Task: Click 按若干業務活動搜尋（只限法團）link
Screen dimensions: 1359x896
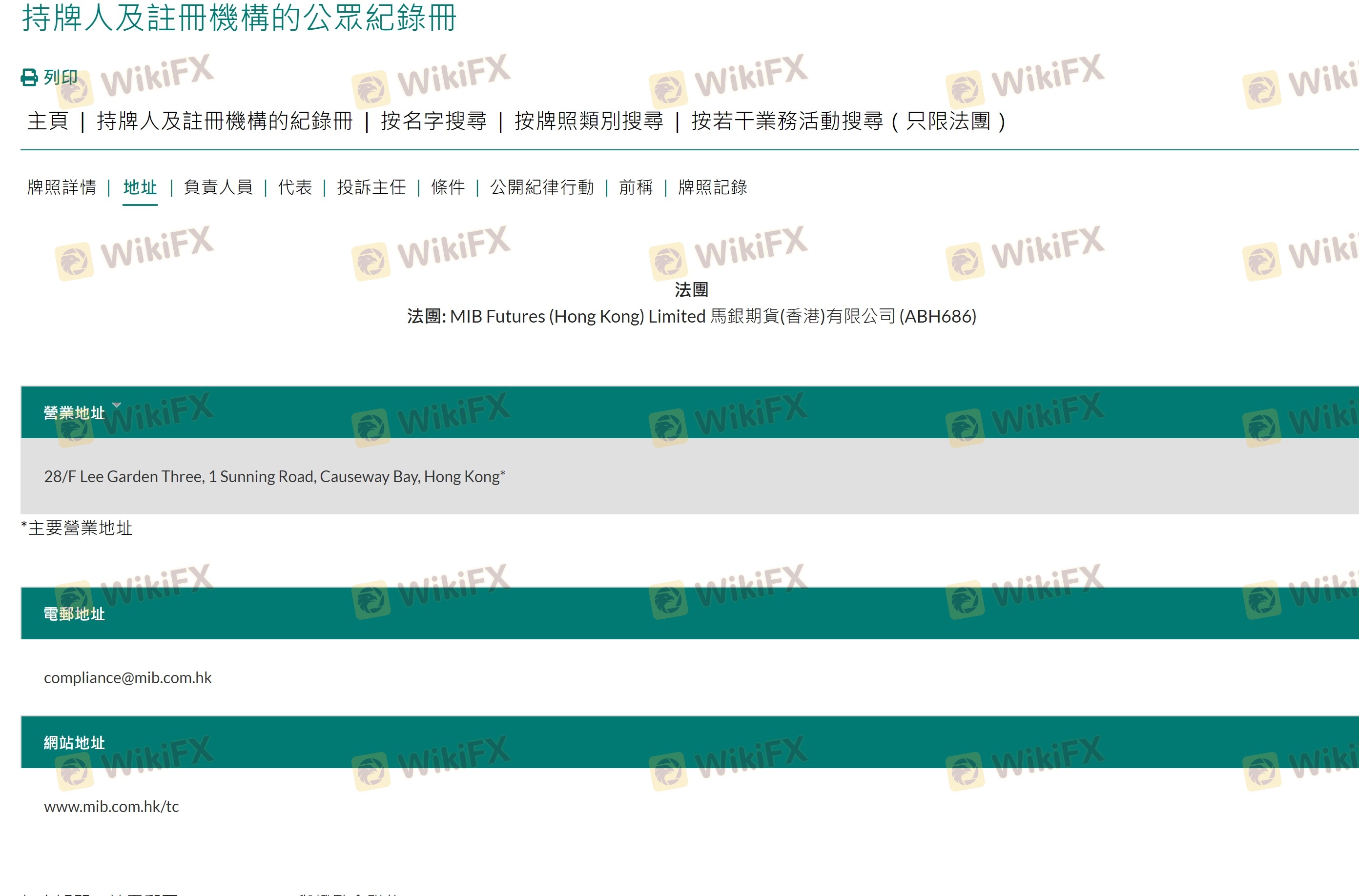Action: coord(848,121)
